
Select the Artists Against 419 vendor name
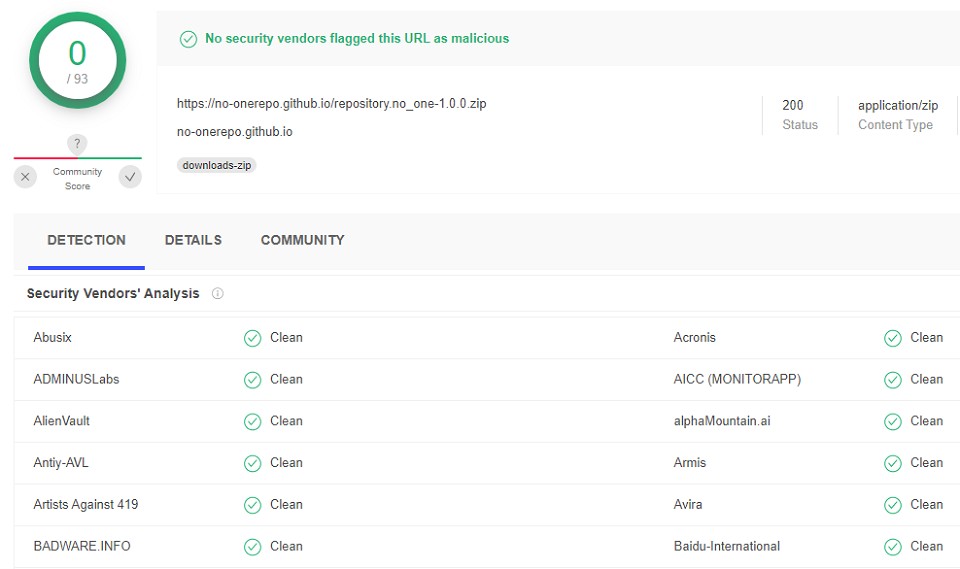86,504
